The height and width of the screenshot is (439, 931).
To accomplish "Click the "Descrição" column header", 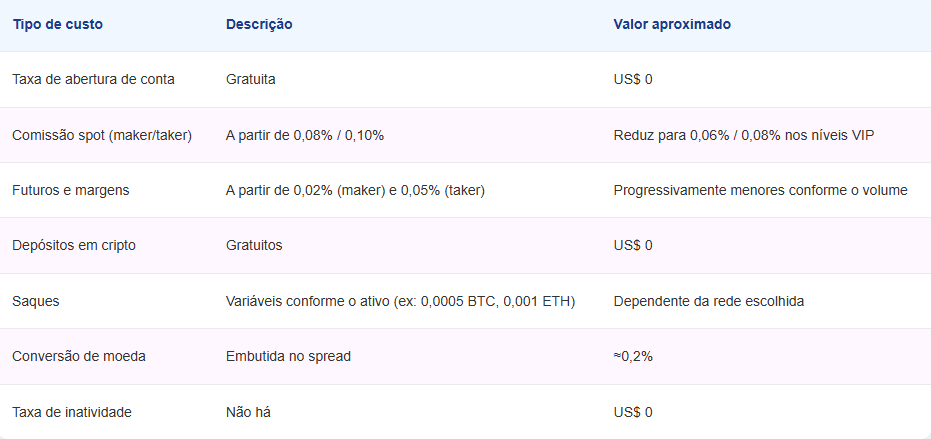I will click(x=259, y=24).
